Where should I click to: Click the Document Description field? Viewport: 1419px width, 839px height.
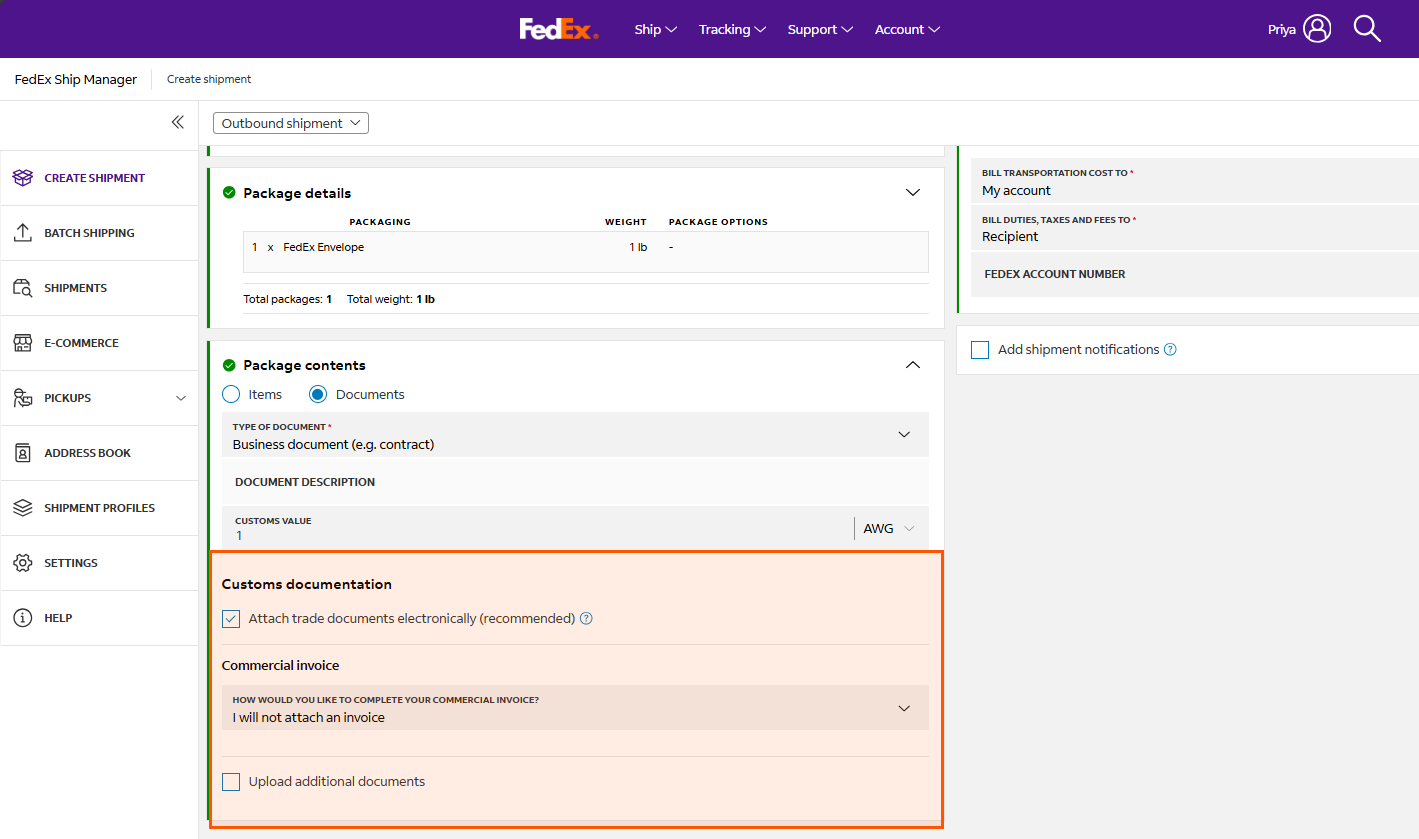[575, 482]
